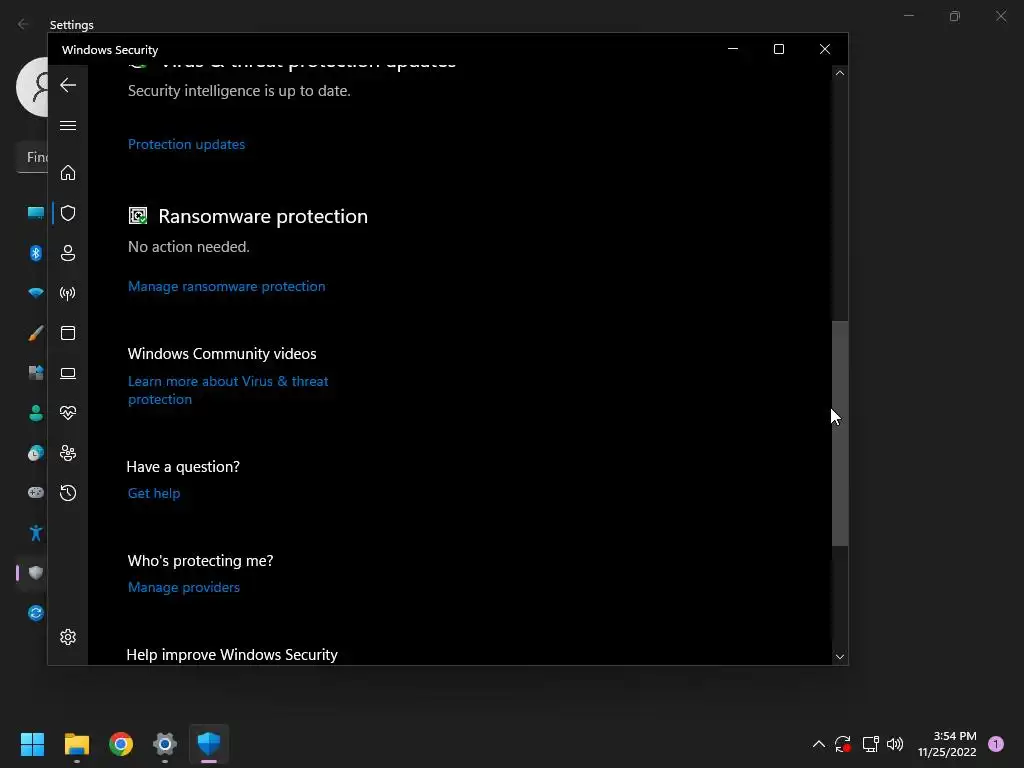The width and height of the screenshot is (1024, 768).
Task: Switch to Settings in taskbar
Action: point(165,744)
